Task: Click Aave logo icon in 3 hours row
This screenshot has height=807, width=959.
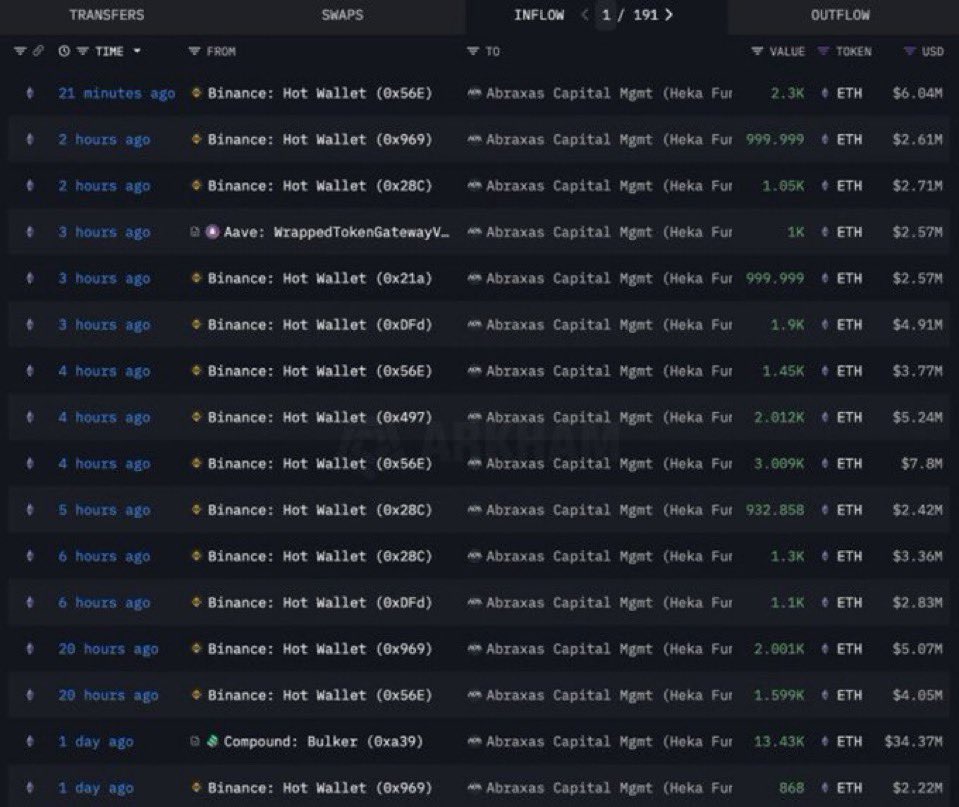Action: (x=212, y=232)
